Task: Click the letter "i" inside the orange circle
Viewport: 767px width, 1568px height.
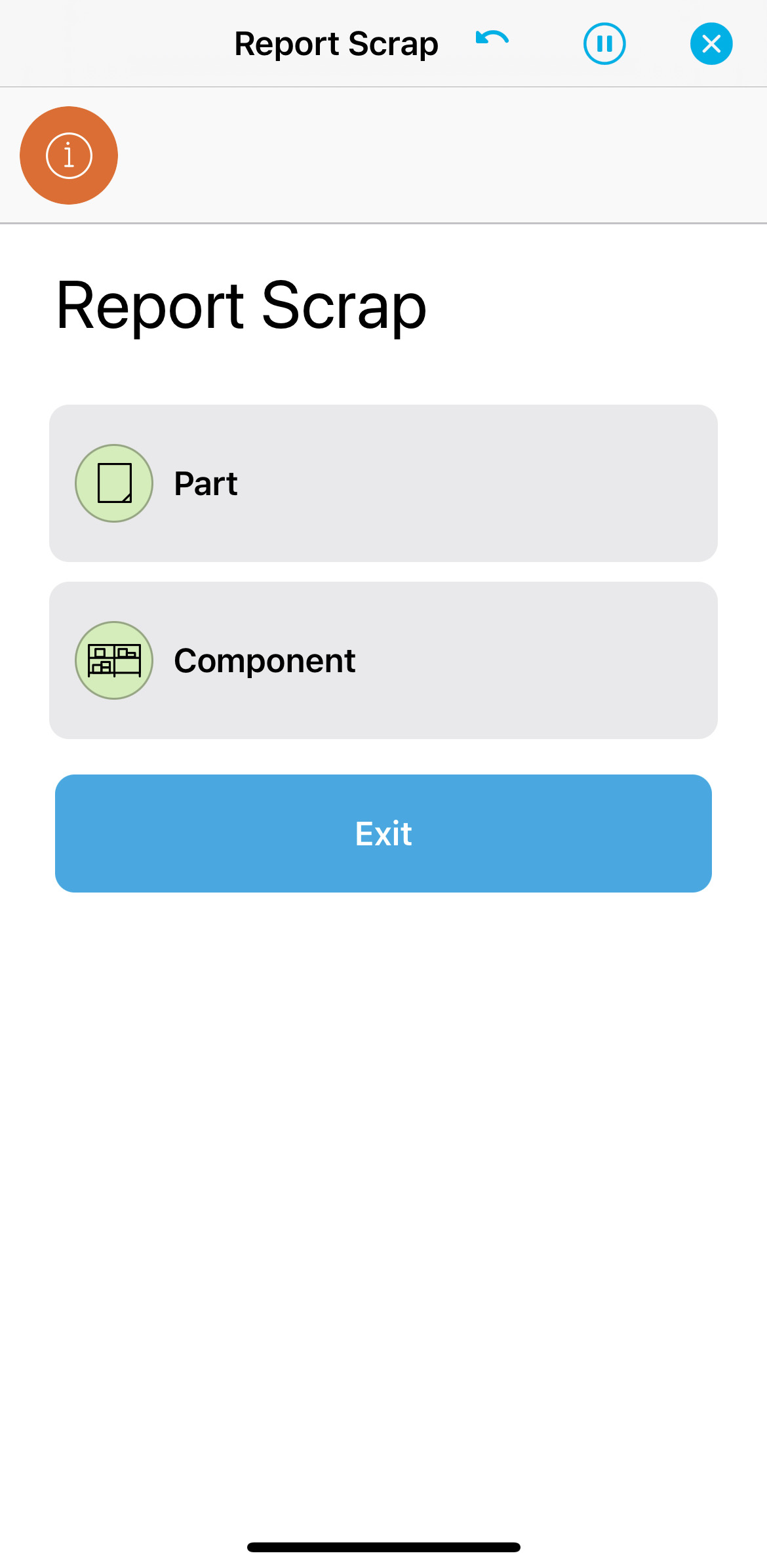Action: (x=69, y=156)
